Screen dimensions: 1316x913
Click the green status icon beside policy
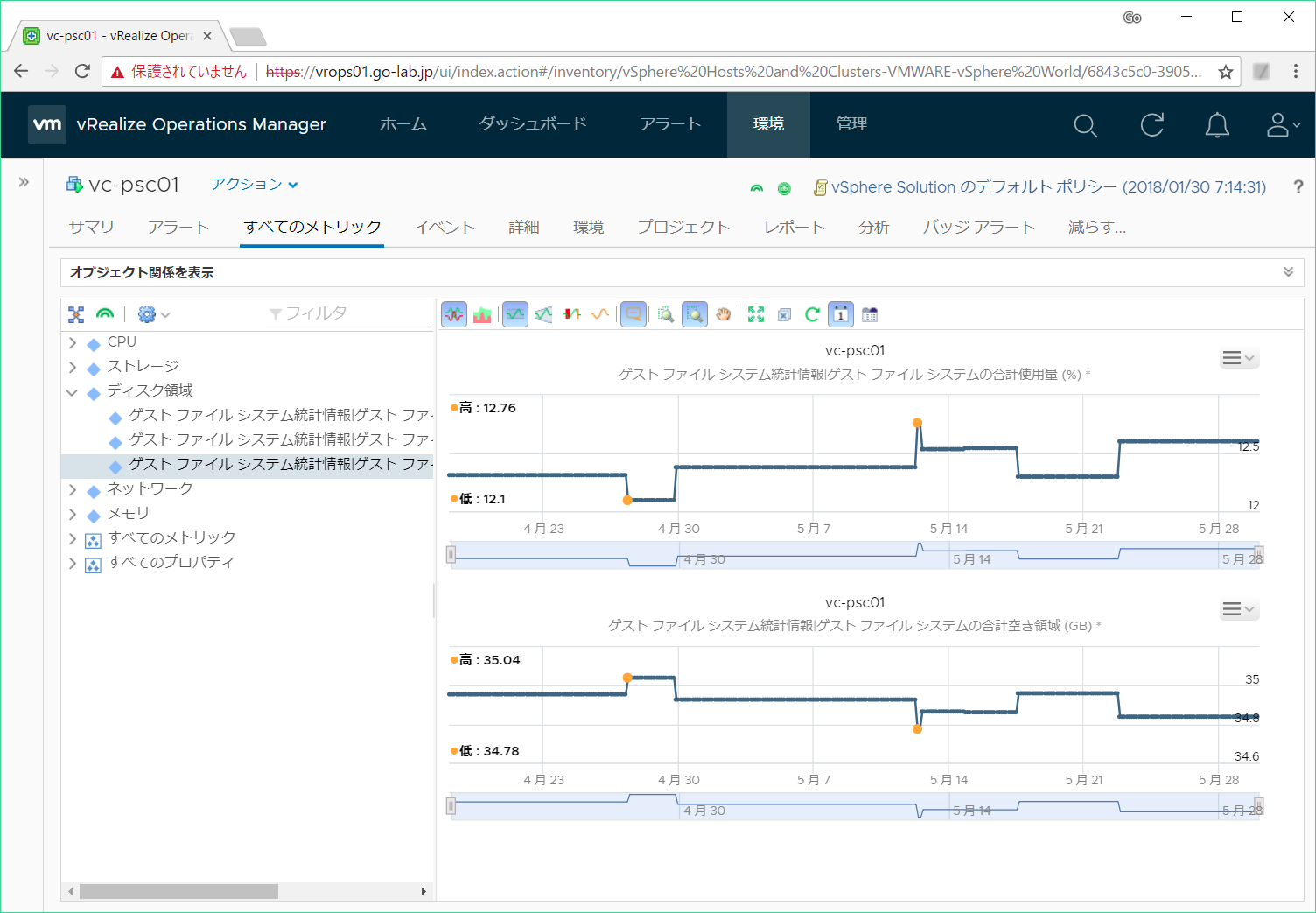click(x=784, y=188)
